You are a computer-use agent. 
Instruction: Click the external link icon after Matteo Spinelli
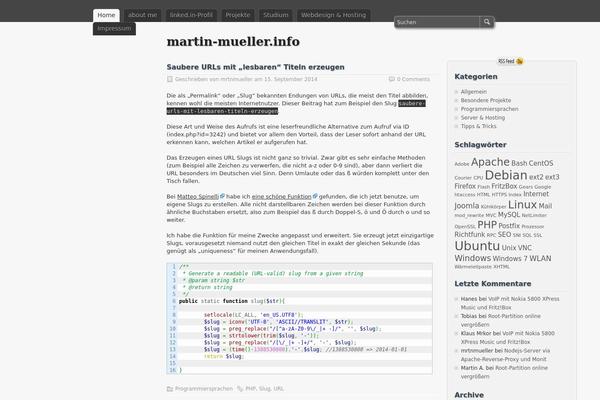(222, 196)
